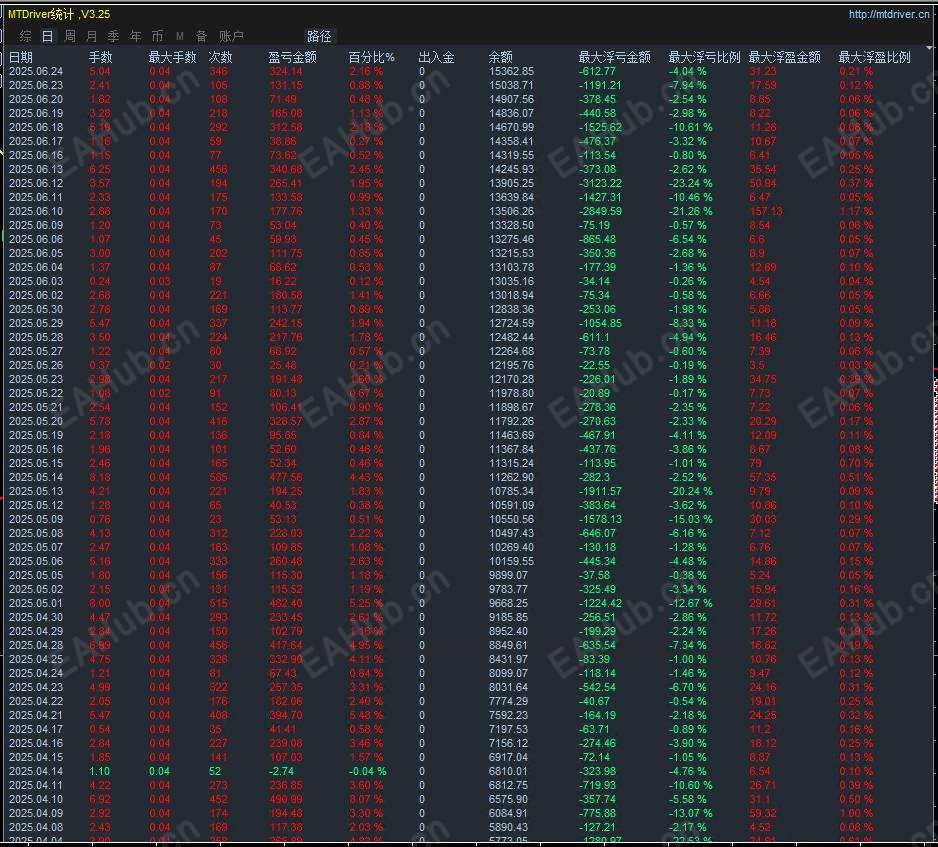
Task: Select the 2025.06.18 date row
Action: pyautogui.click(x=36, y=127)
